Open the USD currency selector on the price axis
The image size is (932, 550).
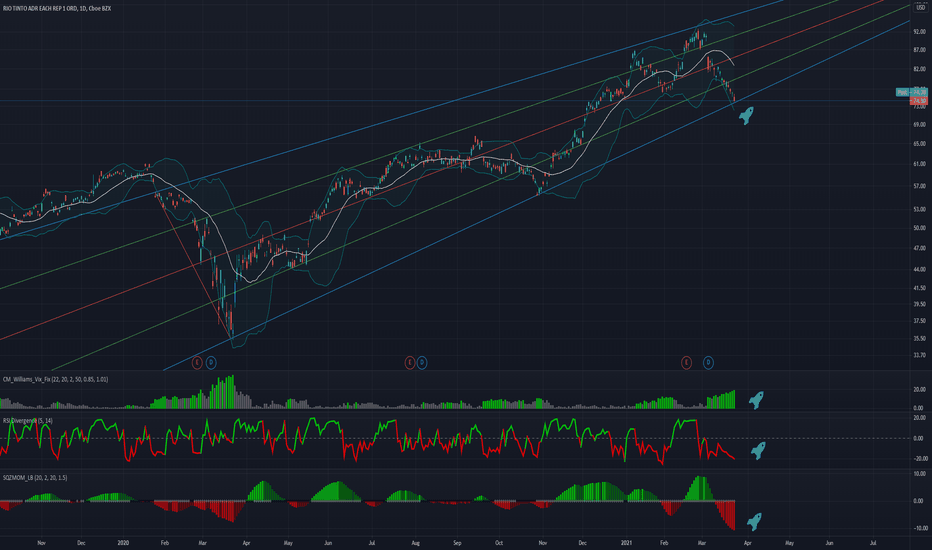[920, 8]
